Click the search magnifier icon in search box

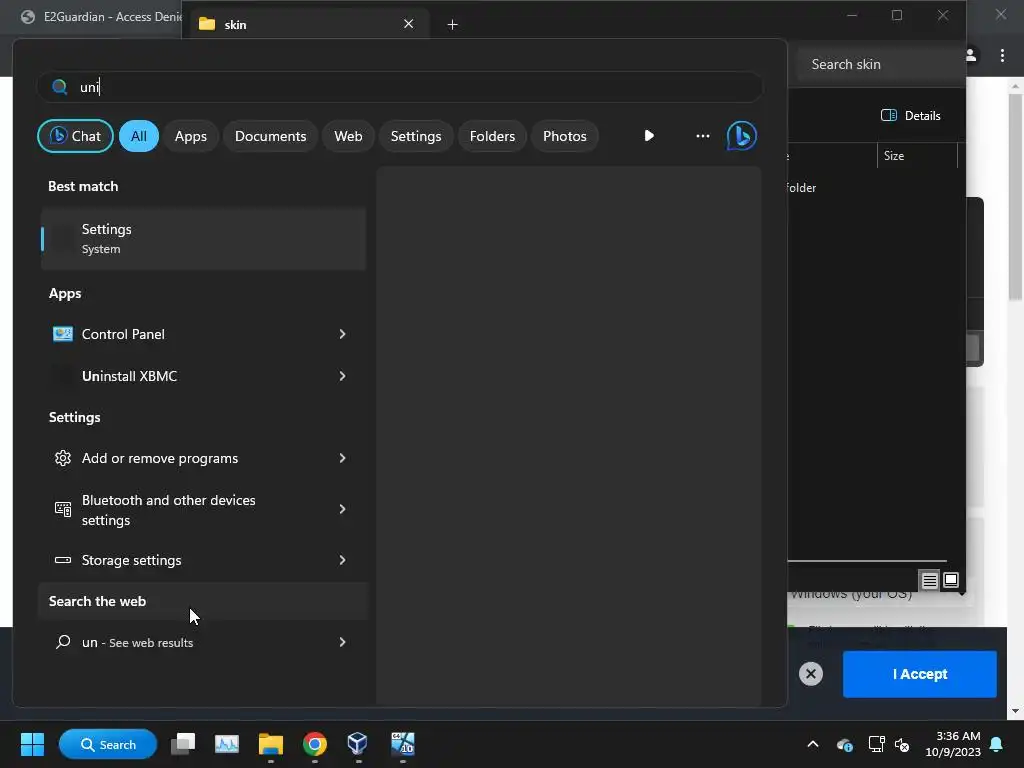point(59,87)
